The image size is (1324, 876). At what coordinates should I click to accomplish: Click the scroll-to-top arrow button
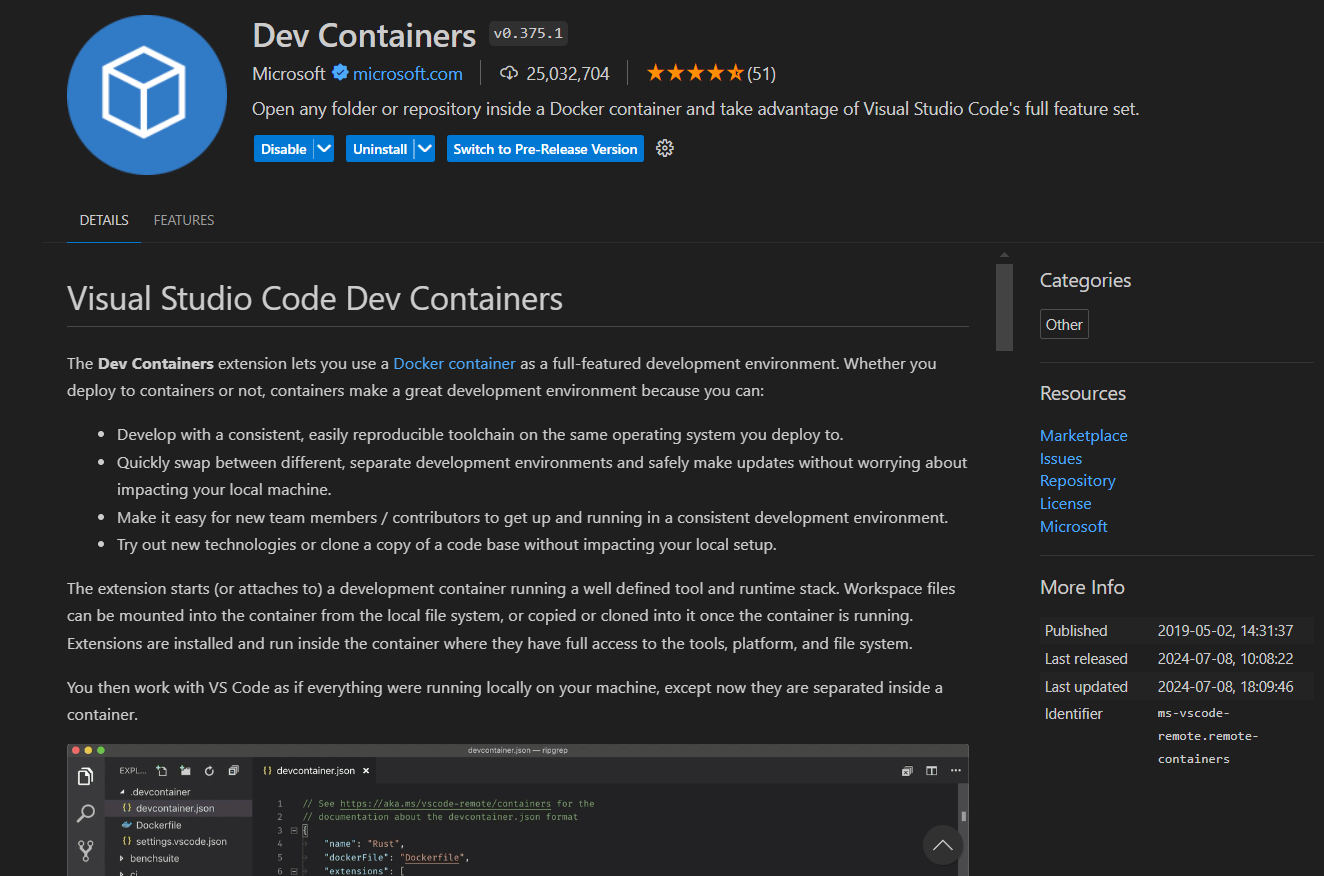[942, 845]
